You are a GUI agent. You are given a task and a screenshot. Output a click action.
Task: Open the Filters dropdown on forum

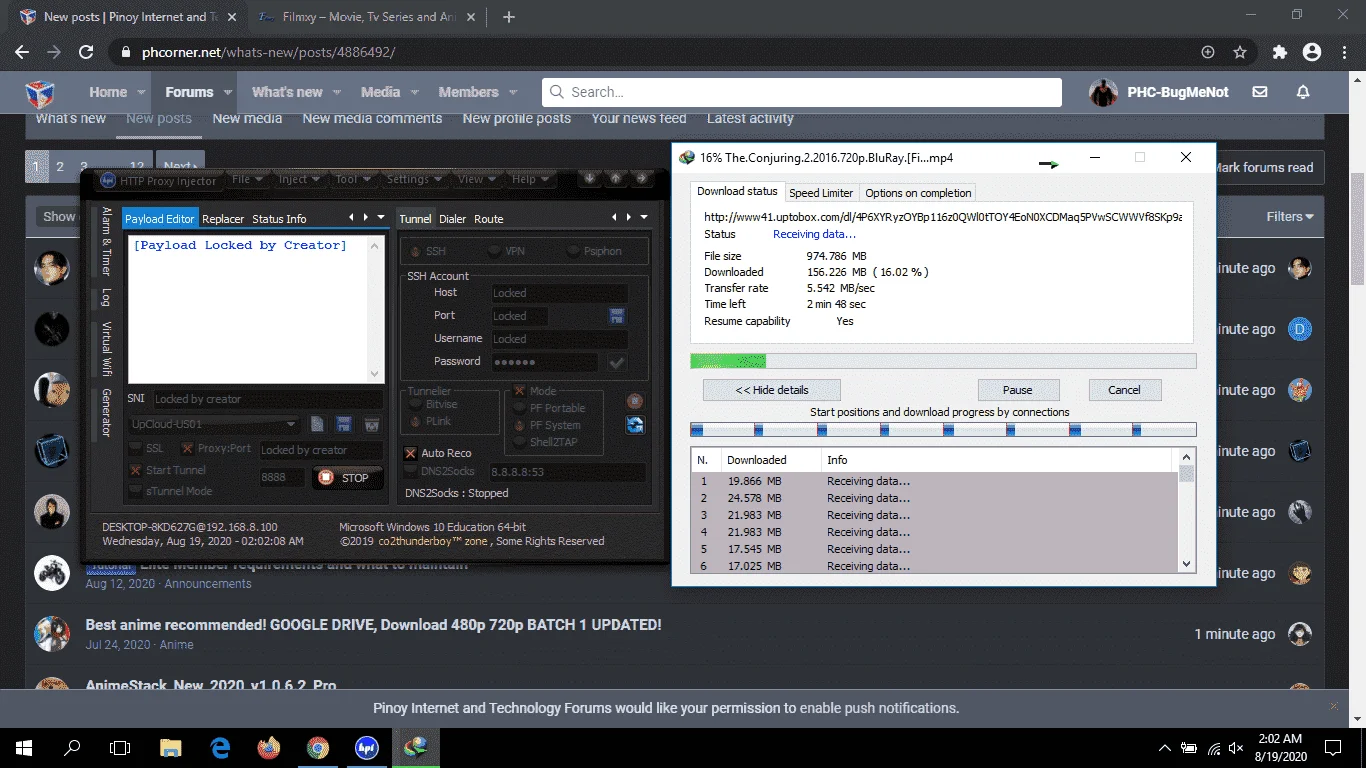1290,216
